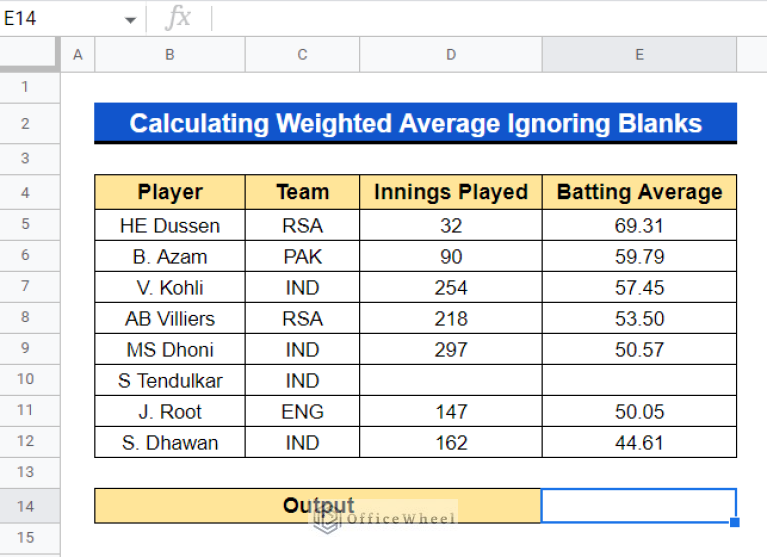Image resolution: width=767 pixels, height=557 pixels.
Task: Click the fill handle of cell E14
Action: click(735, 522)
